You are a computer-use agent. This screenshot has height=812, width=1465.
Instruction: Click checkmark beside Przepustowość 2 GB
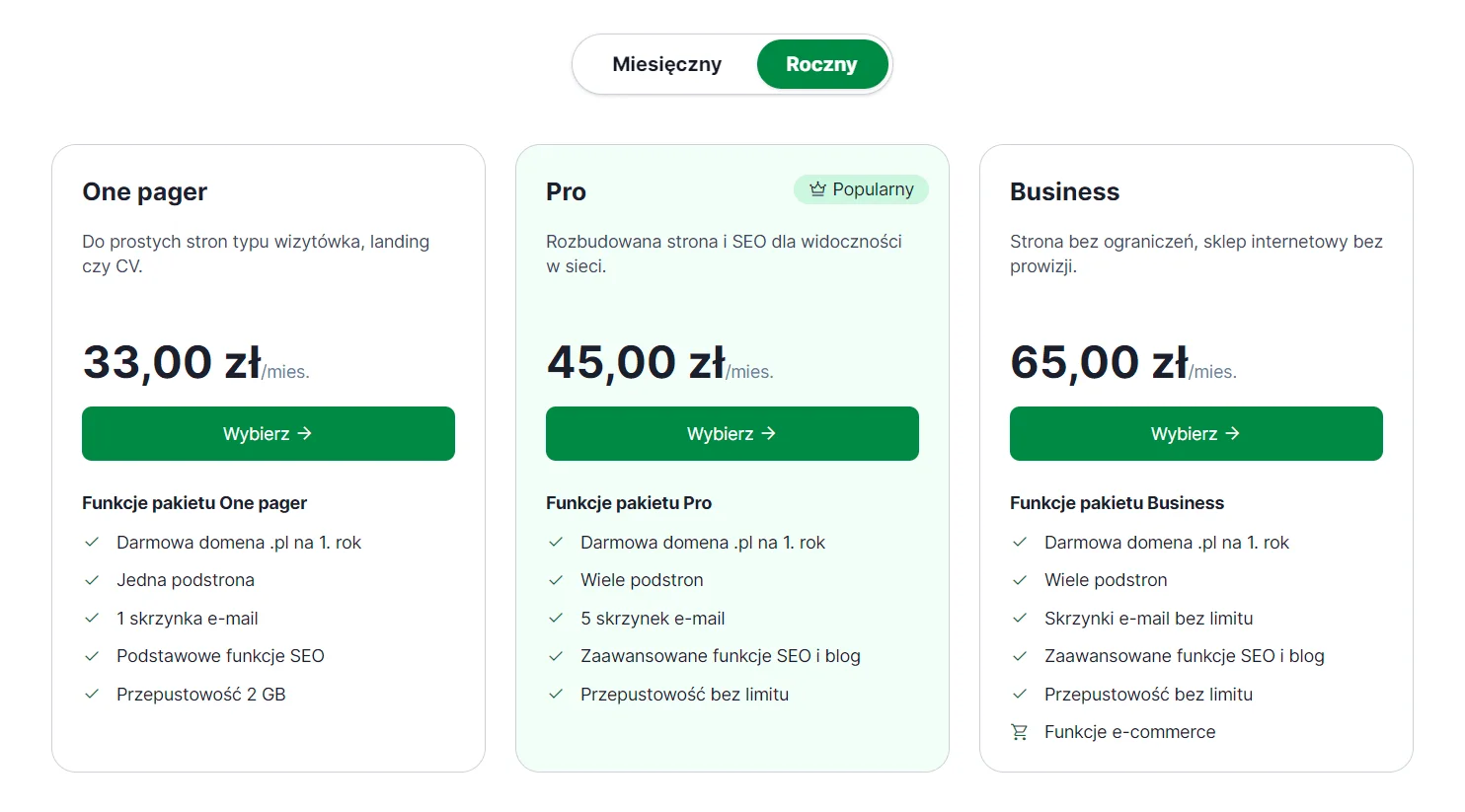(92, 695)
